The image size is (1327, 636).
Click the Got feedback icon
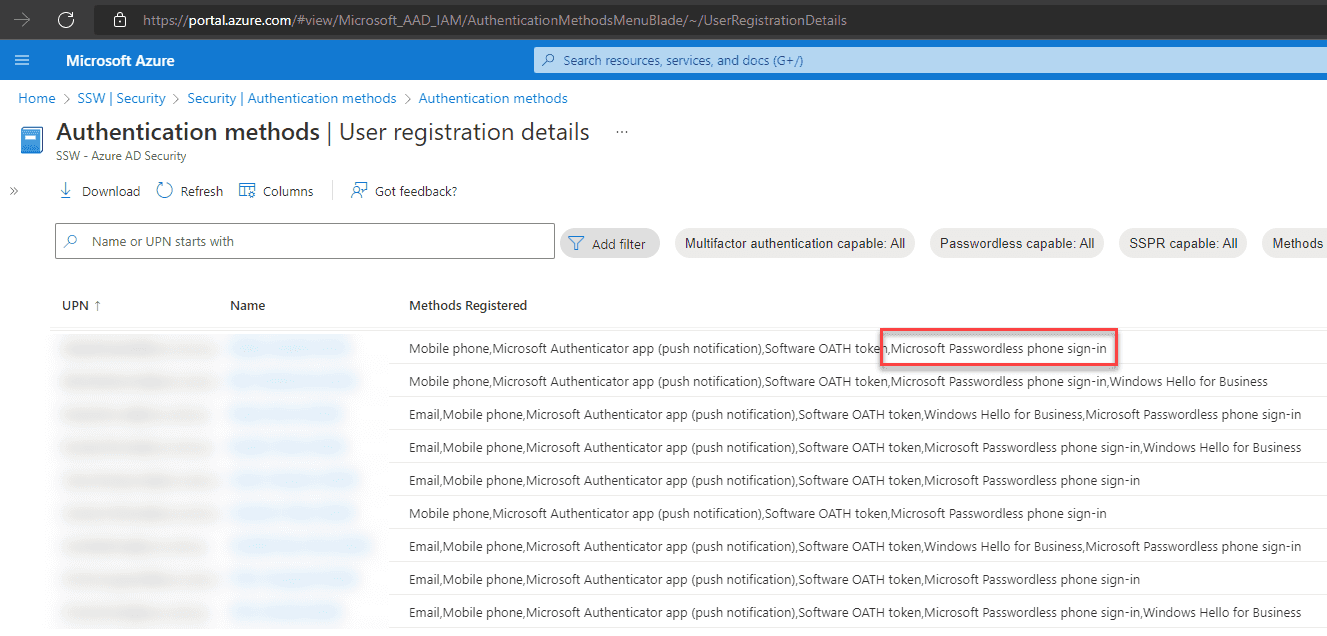tap(359, 191)
